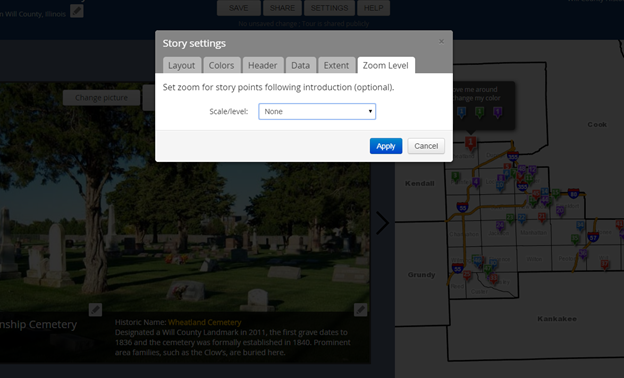Select red map marker number 1
Screen dimensions: 624x378
point(470,142)
